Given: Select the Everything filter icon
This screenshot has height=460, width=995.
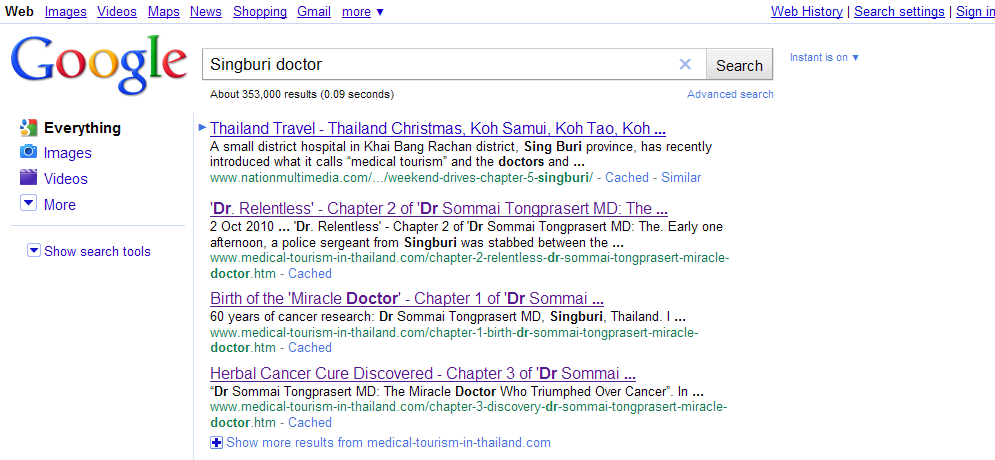Looking at the screenshot, I should [28, 128].
